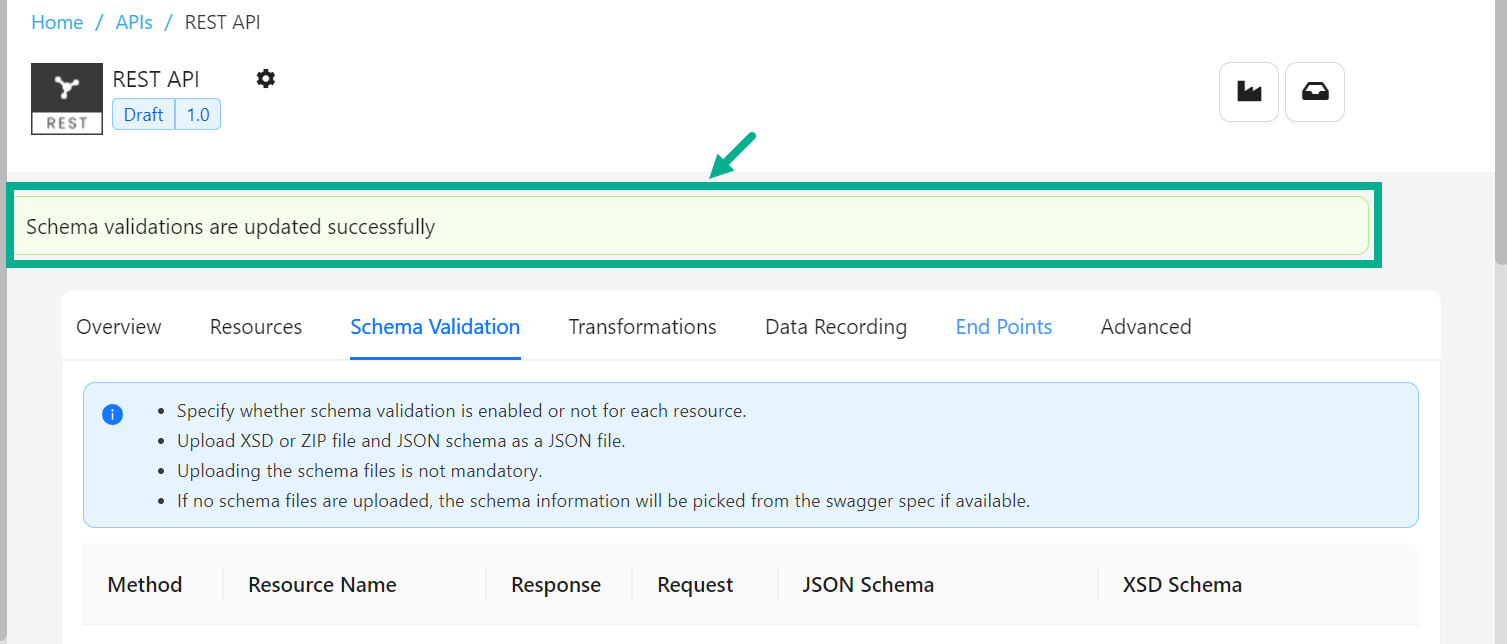
Task: Switch to the Overview tab
Action: pyautogui.click(x=118, y=326)
